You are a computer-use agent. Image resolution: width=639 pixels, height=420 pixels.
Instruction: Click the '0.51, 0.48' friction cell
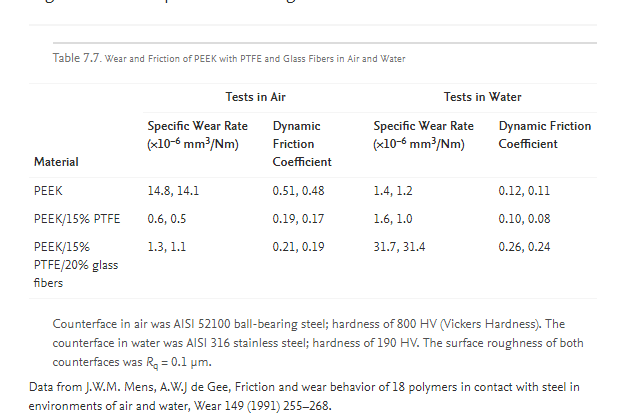point(298,190)
